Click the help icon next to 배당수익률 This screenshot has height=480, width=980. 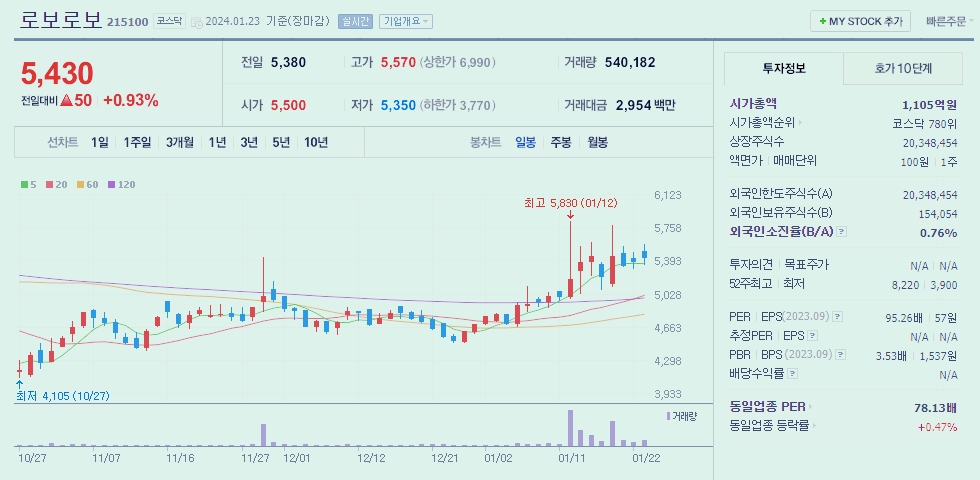792,374
